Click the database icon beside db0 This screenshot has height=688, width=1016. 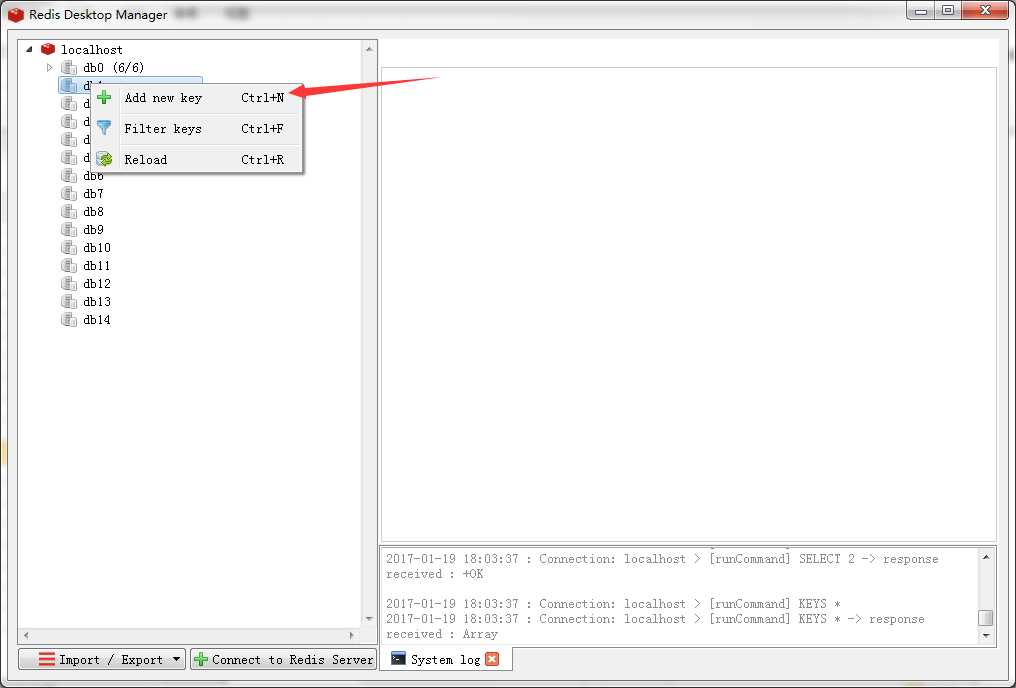tap(69, 67)
